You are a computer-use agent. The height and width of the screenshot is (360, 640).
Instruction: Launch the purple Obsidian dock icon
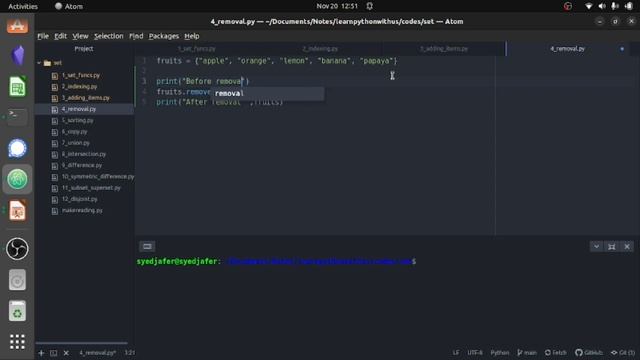tap(17, 55)
